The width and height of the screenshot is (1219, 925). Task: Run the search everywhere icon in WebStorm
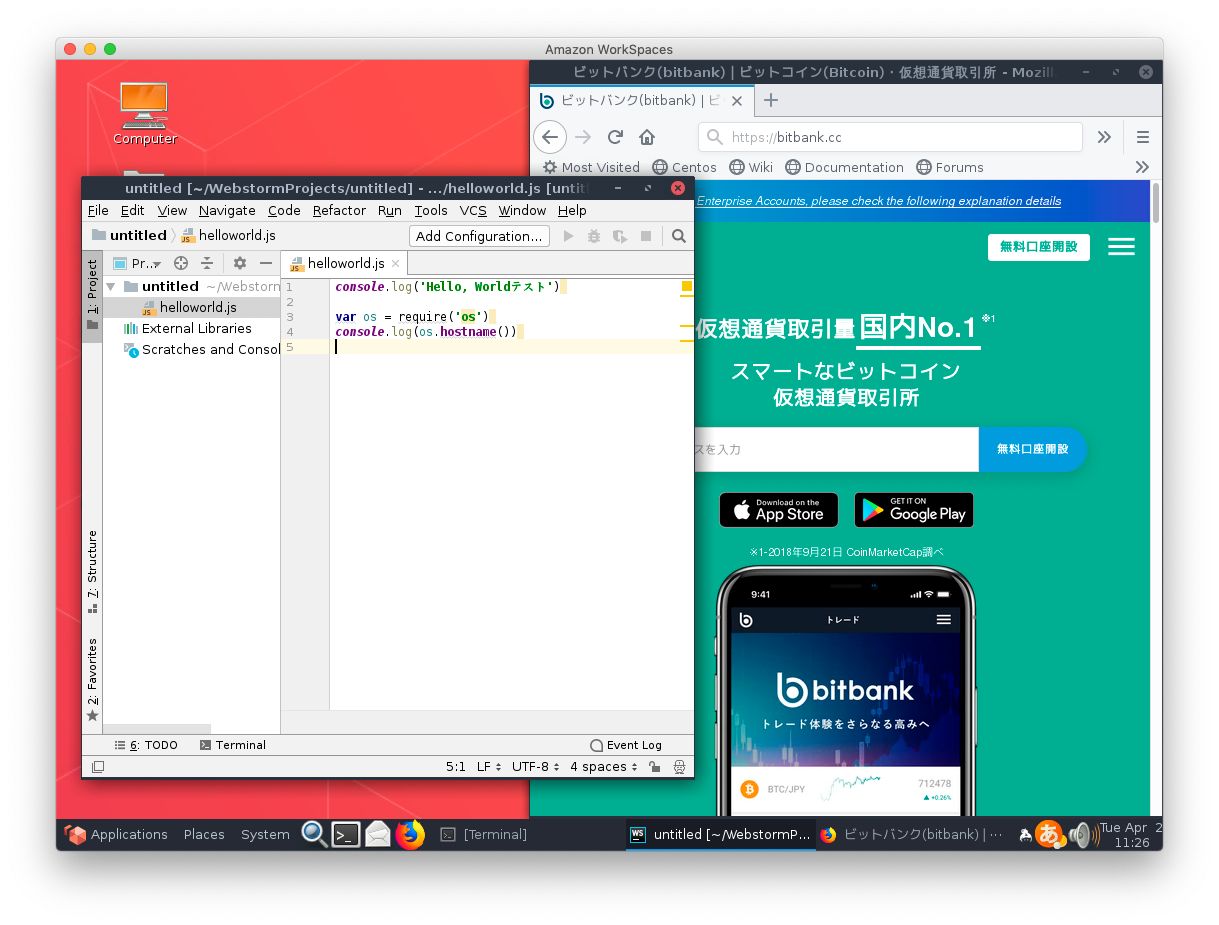pyautogui.click(x=679, y=236)
